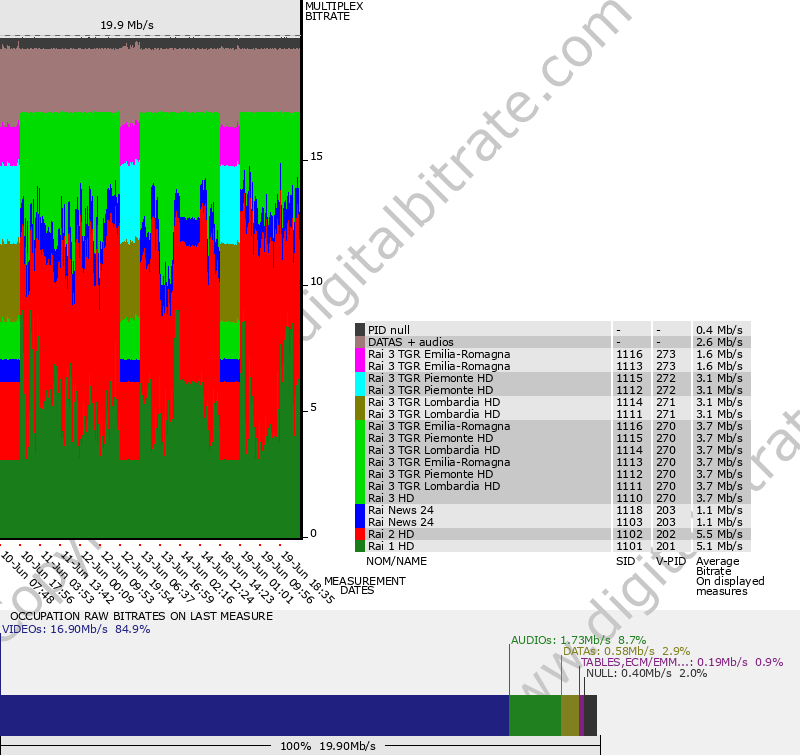The height and width of the screenshot is (755, 800).
Task: Click the 'MEASUREMENT DATES' axis title
Action: (x=365, y=586)
